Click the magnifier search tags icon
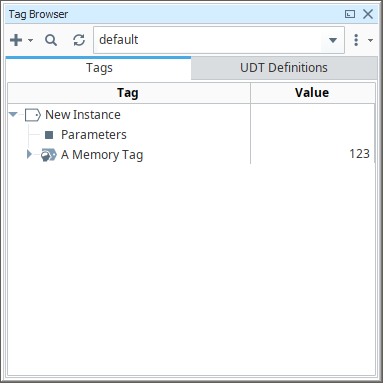 [x=51, y=40]
